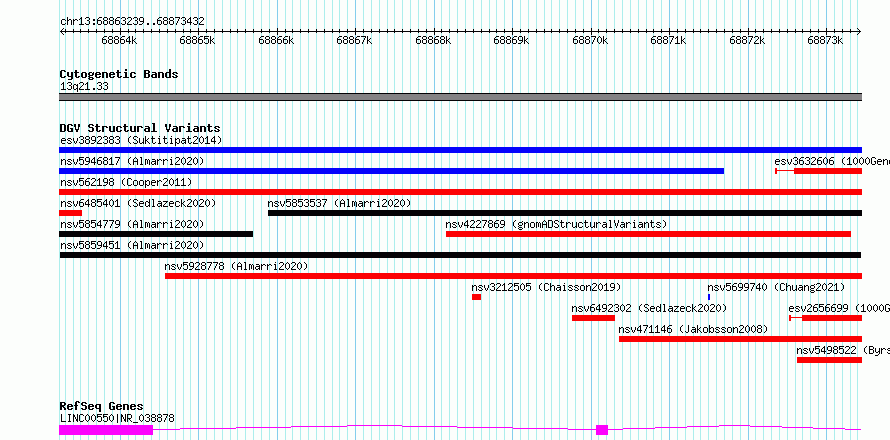Select the red nsv4227869 variant bar
This screenshot has width=890, height=440.
point(648,234)
